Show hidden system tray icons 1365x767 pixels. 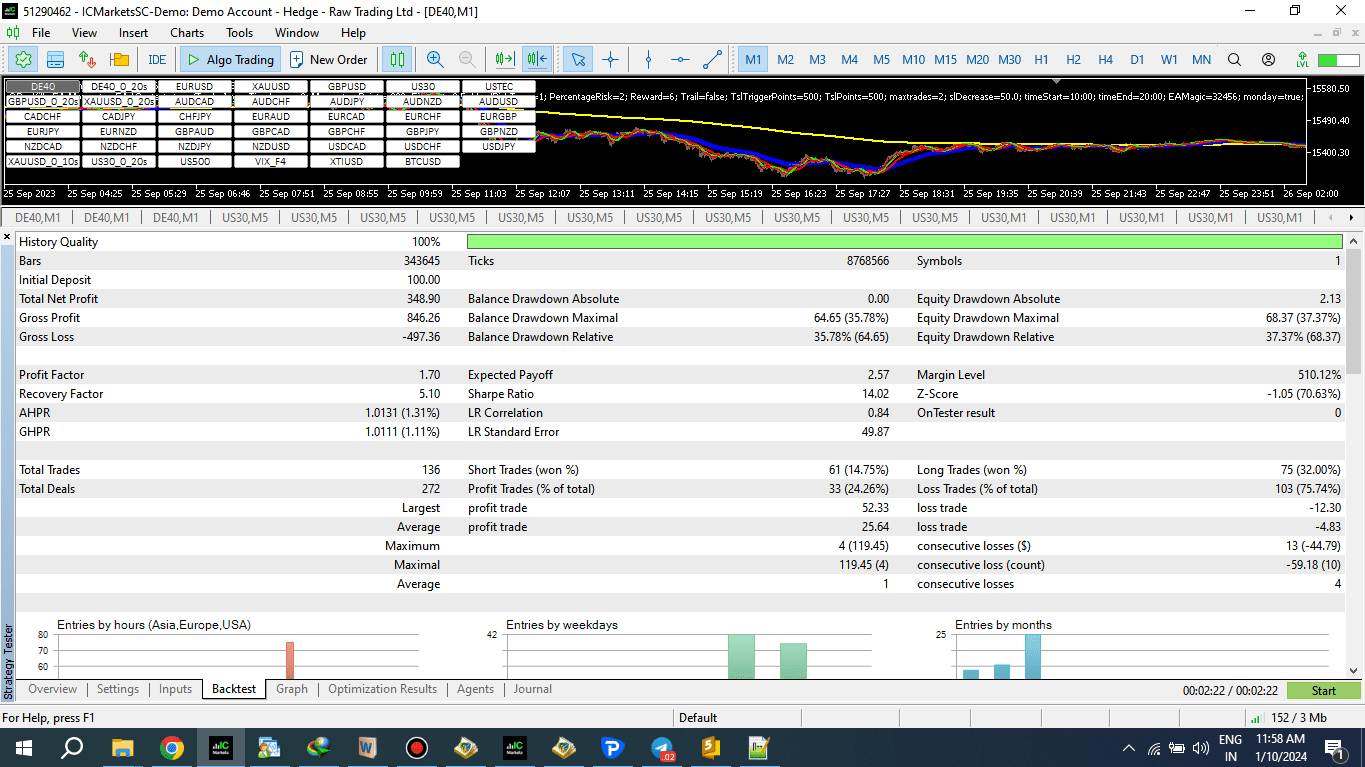(1129, 748)
